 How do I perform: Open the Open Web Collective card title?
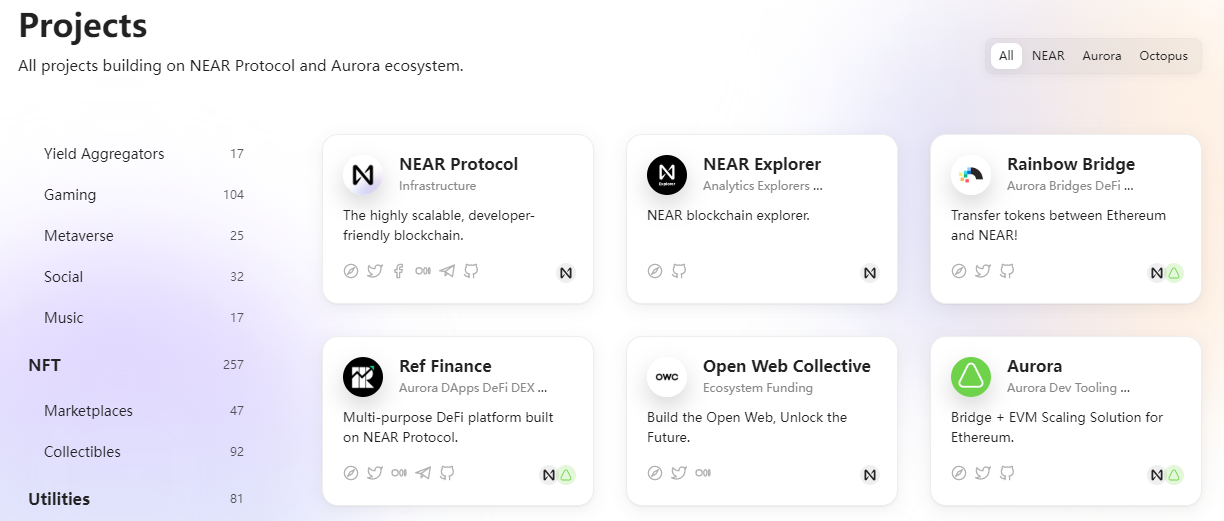787,366
